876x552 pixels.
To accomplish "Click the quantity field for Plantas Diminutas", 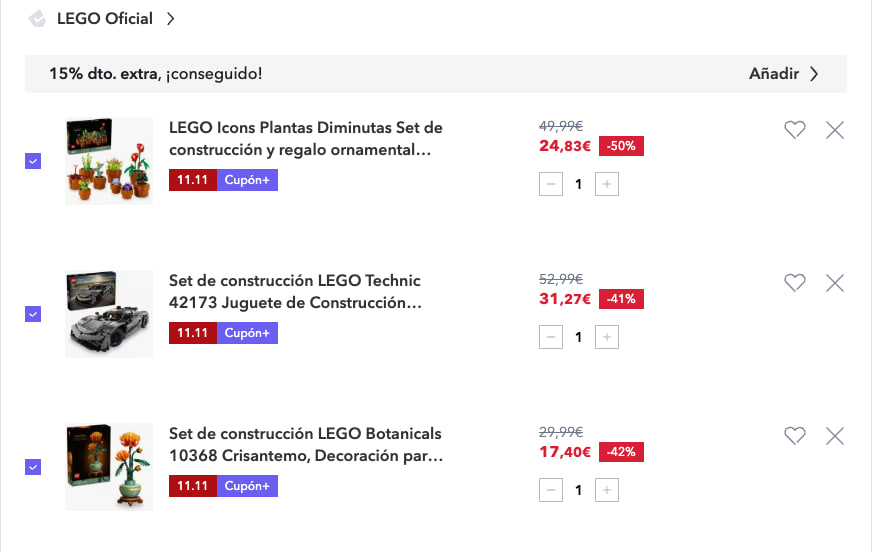I will [x=579, y=184].
